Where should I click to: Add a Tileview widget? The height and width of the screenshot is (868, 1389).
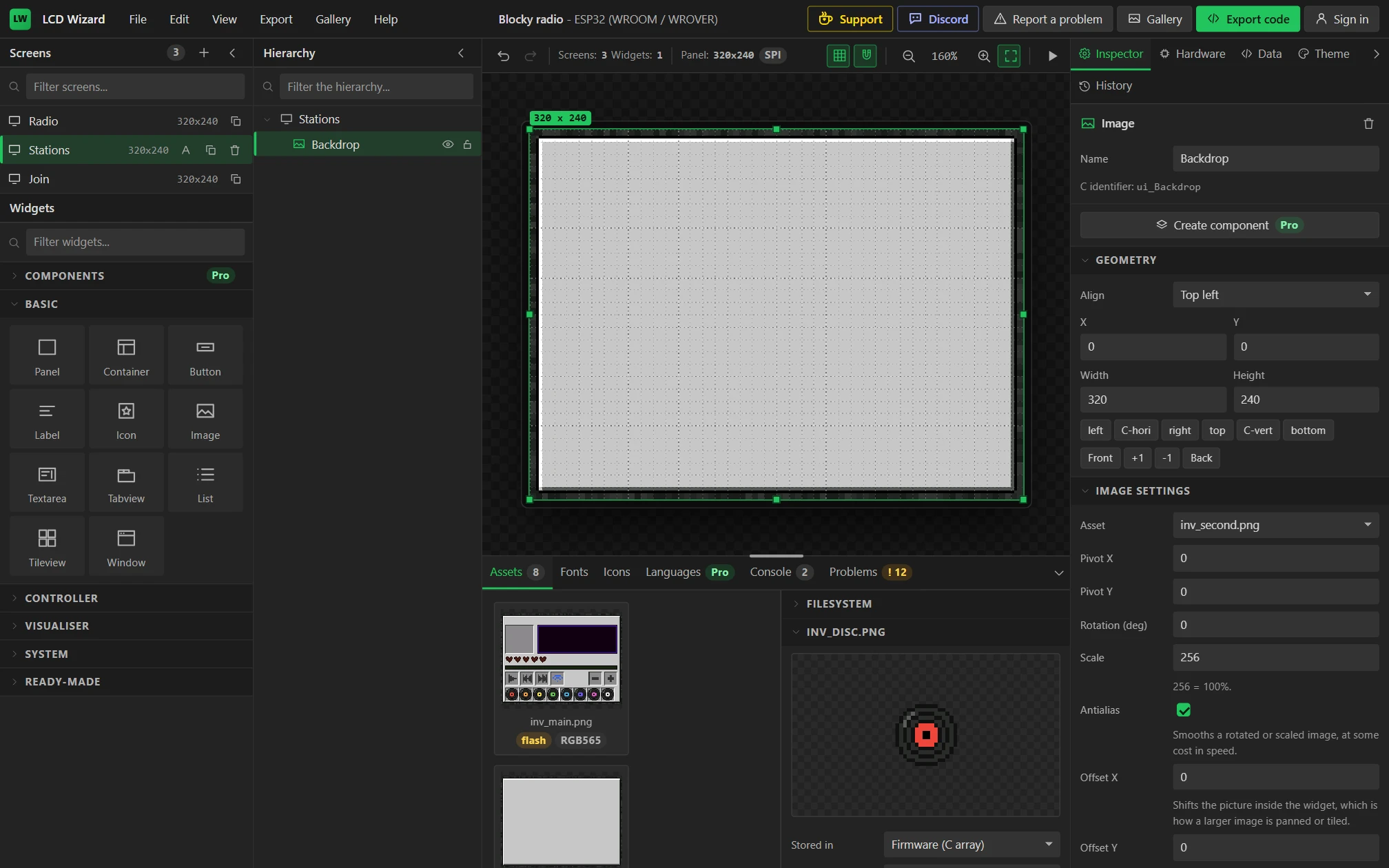(x=47, y=545)
